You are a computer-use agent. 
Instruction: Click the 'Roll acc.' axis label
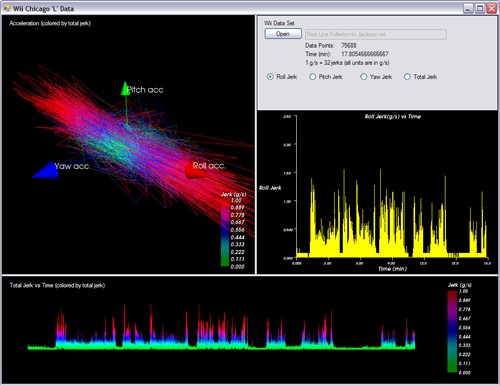(209, 166)
